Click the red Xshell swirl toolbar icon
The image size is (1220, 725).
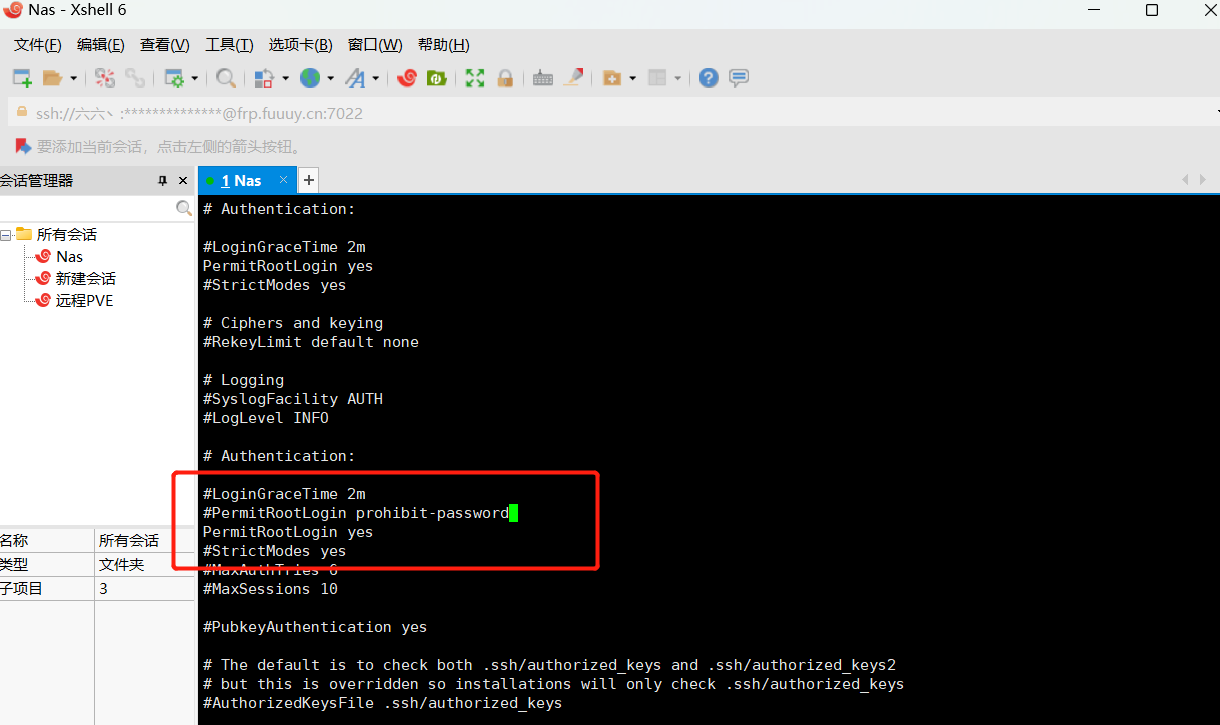[406, 78]
